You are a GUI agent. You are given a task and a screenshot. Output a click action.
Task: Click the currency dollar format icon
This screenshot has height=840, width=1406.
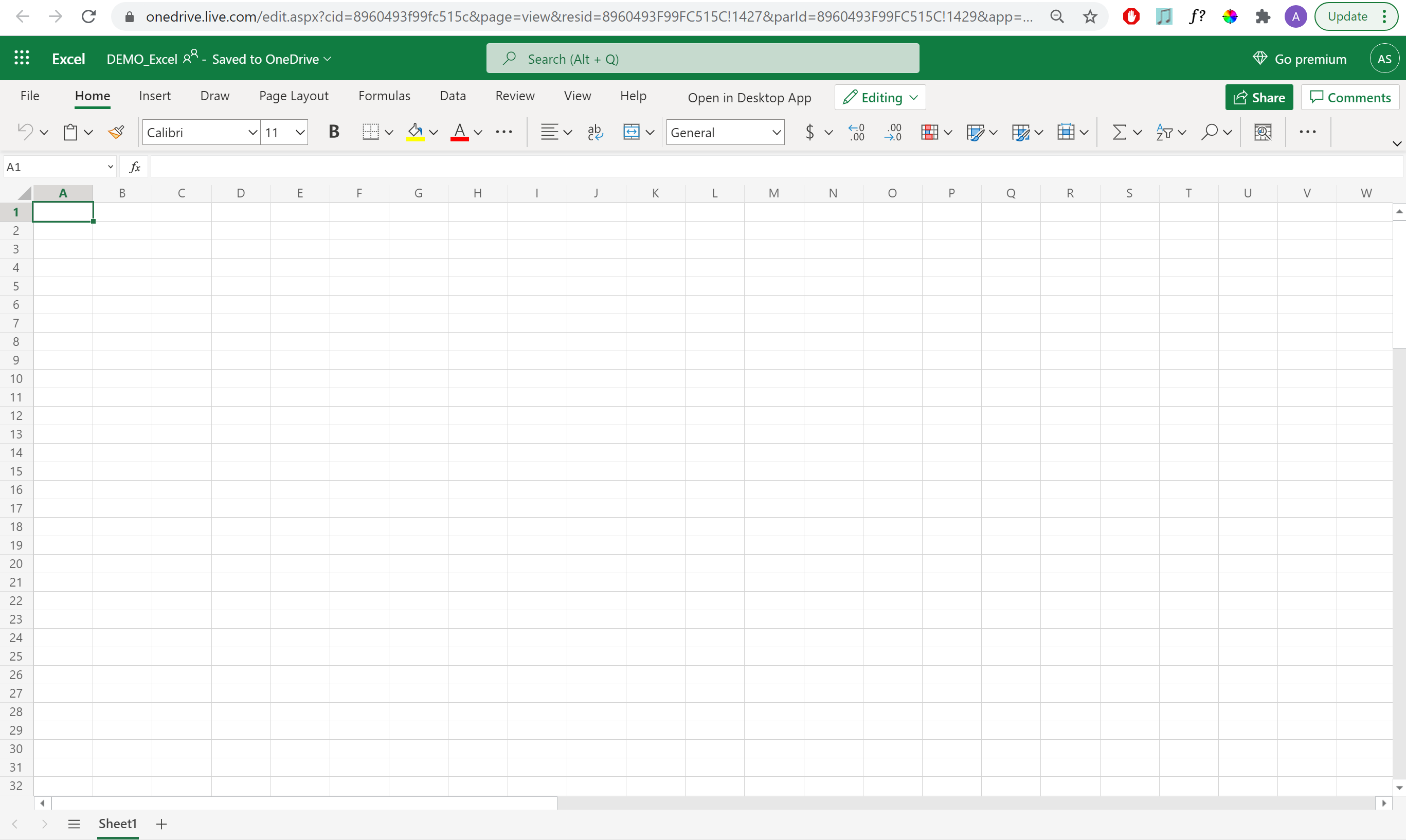pos(810,132)
